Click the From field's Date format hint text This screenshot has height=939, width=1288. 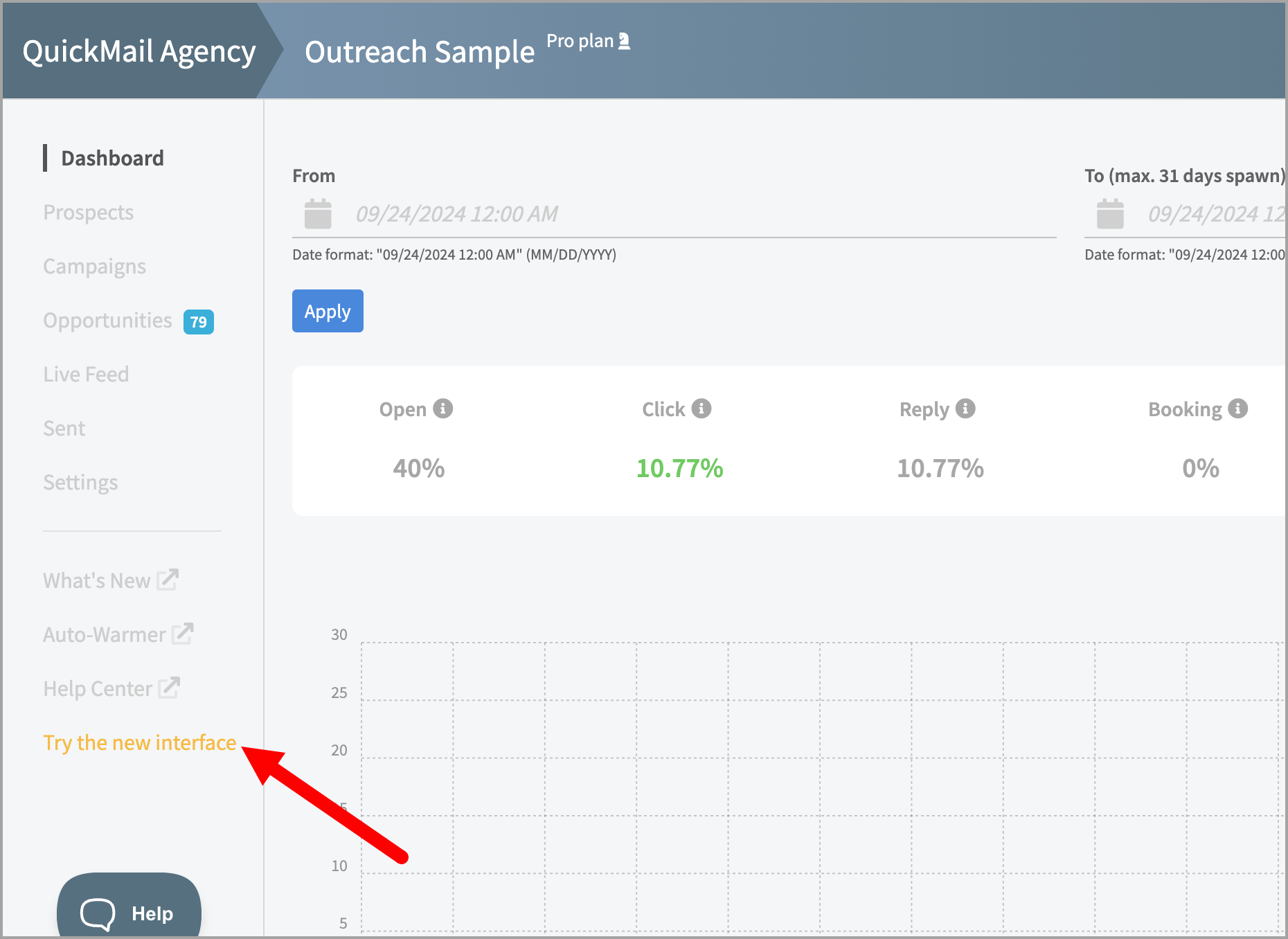click(x=454, y=255)
